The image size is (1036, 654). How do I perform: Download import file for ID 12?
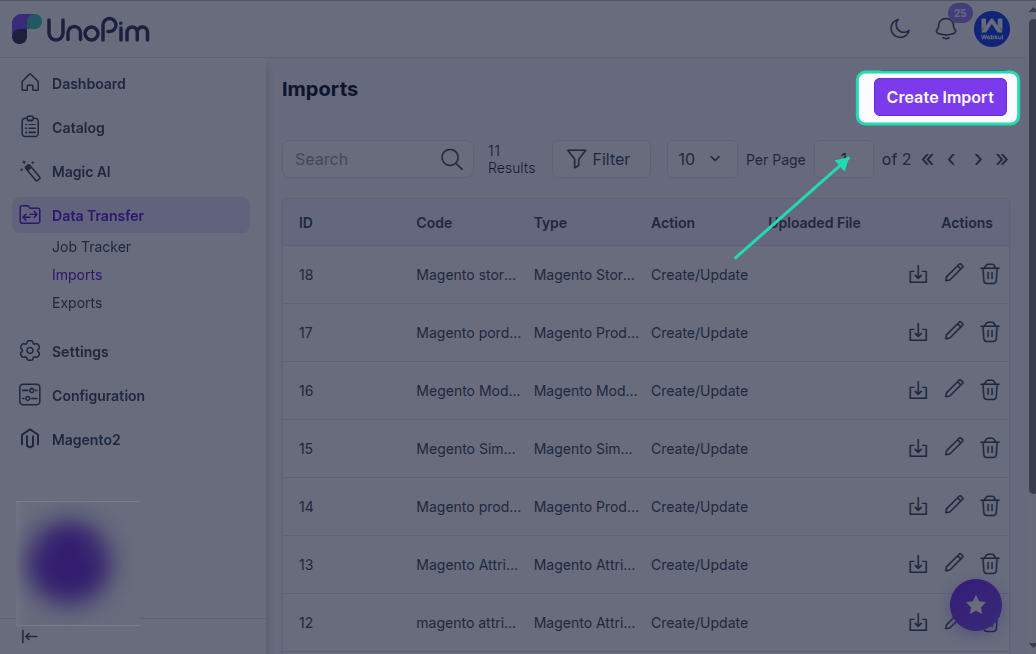pyautogui.click(x=918, y=623)
